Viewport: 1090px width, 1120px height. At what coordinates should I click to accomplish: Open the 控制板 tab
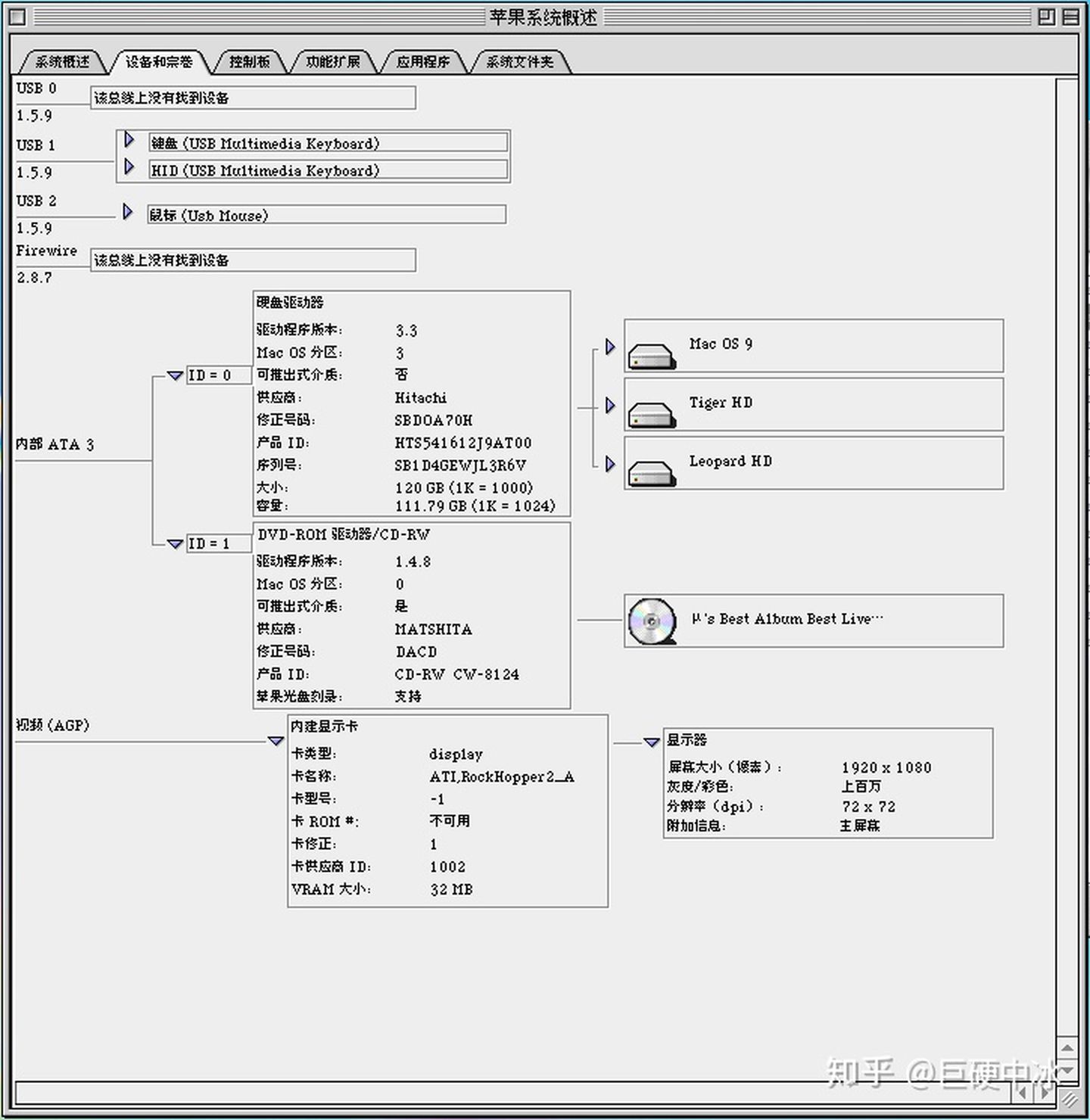(249, 62)
